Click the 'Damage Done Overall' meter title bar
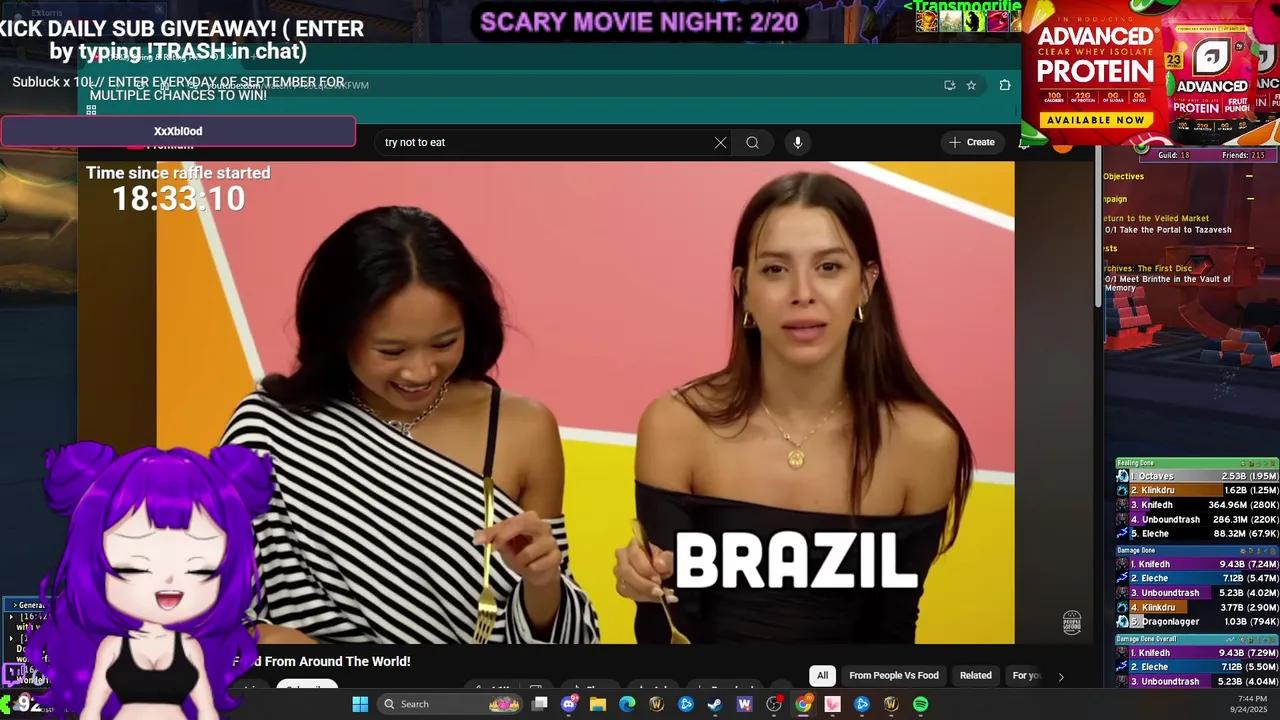The image size is (1280, 720). 1197,638
